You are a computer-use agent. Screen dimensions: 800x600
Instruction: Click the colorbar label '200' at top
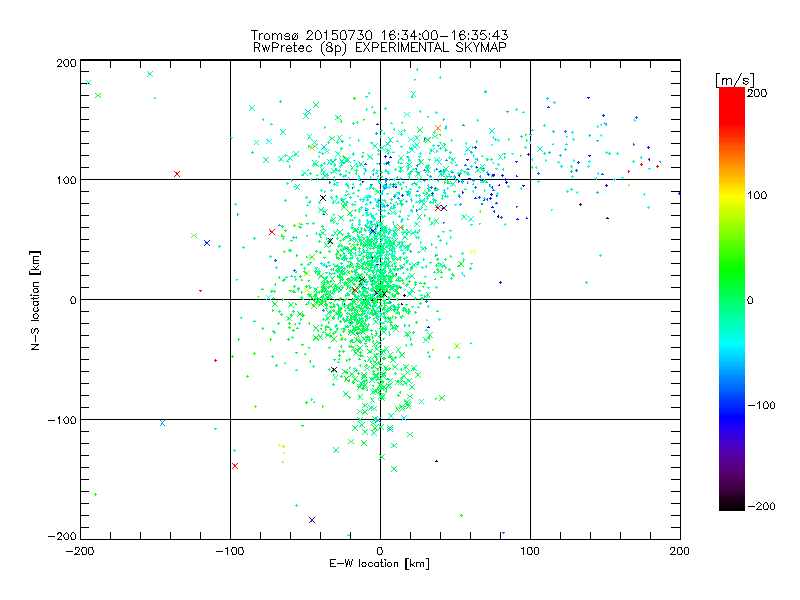tap(757, 93)
